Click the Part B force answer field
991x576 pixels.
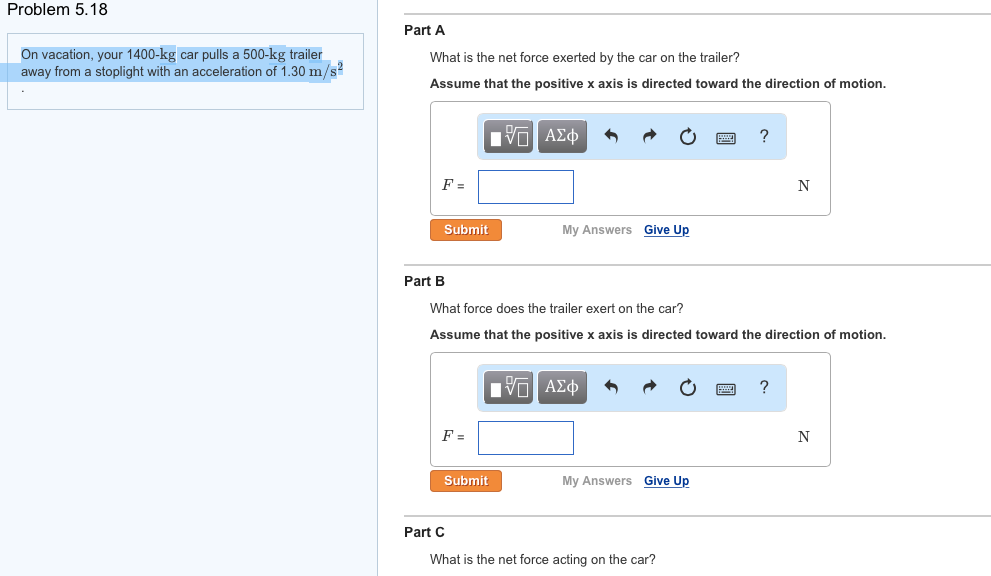(x=526, y=438)
